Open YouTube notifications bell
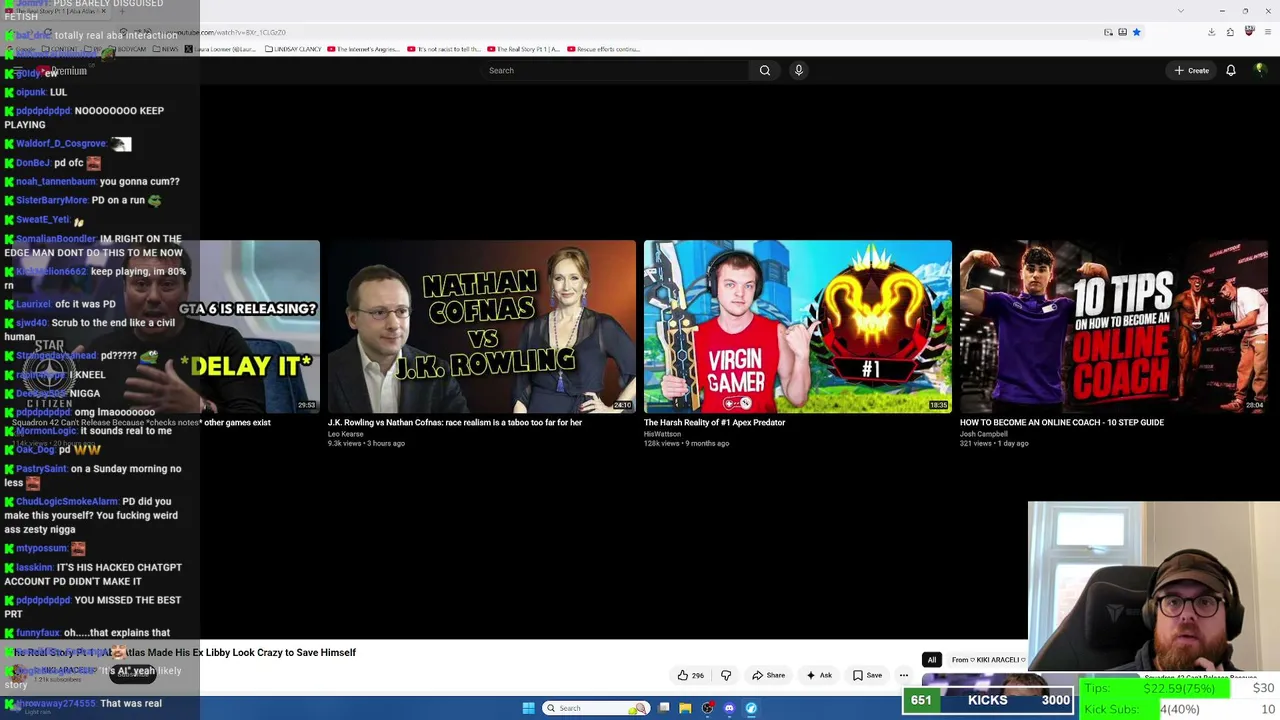This screenshot has height=720, width=1280. [1231, 70]
